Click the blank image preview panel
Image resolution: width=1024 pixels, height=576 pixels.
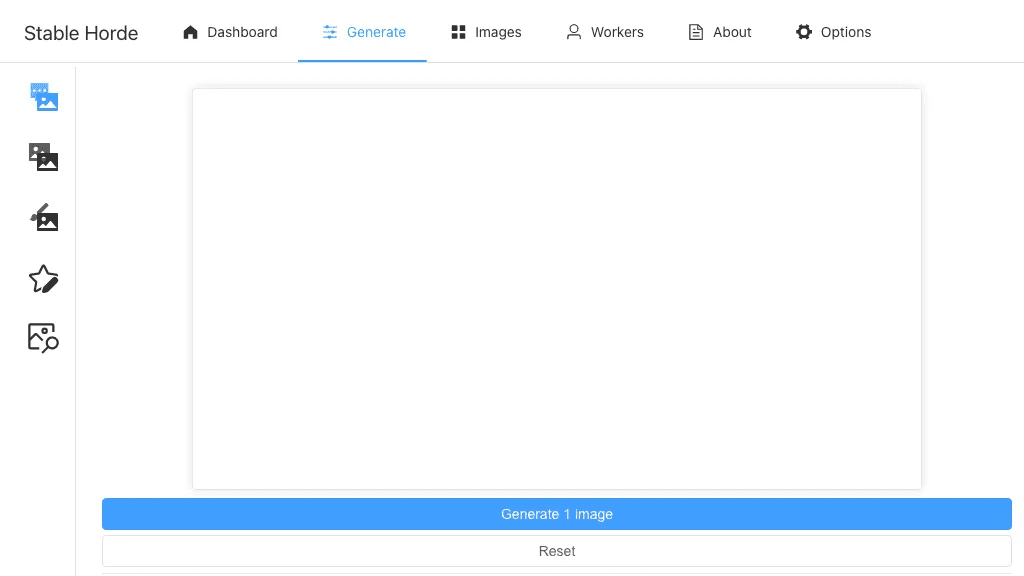[557, 289]
